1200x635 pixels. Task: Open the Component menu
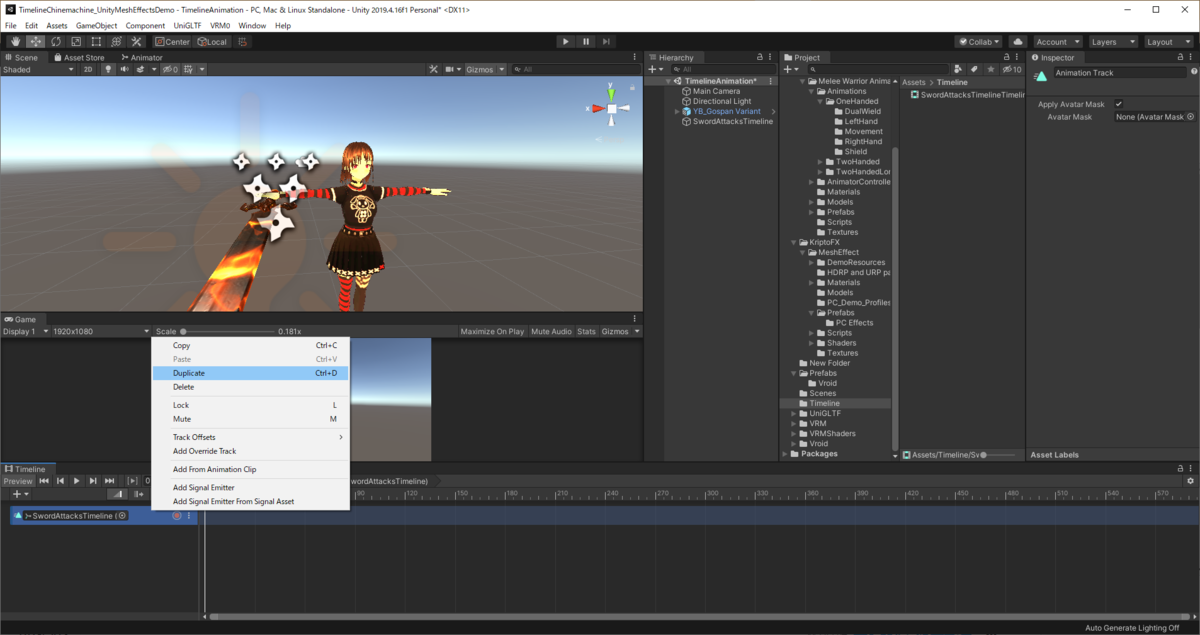(x=145, y=25)
